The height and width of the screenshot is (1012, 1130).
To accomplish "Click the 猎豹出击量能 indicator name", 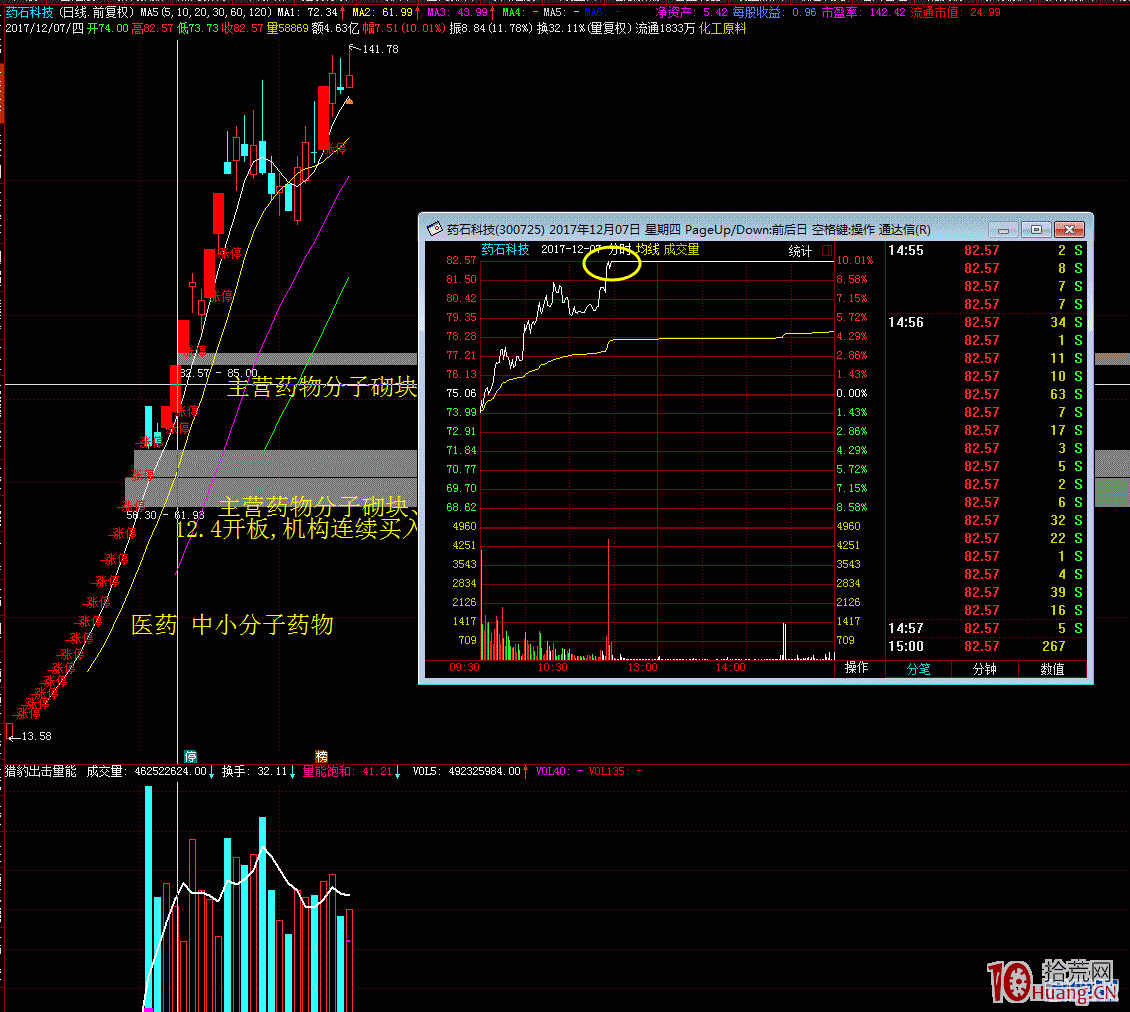I will pos(40,771).
